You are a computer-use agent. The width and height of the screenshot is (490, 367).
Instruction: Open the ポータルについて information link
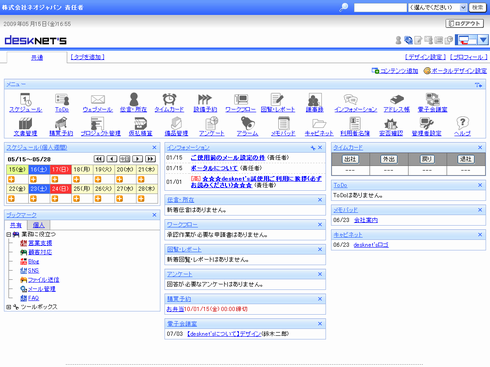214,168
